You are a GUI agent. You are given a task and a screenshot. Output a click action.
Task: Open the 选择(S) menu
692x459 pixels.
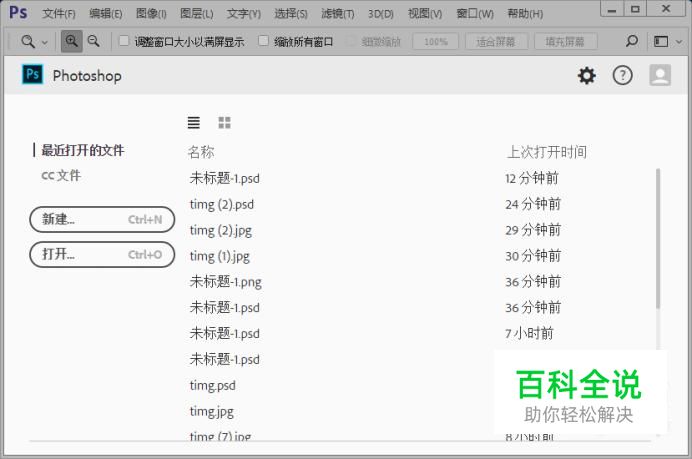coord(290,14)
